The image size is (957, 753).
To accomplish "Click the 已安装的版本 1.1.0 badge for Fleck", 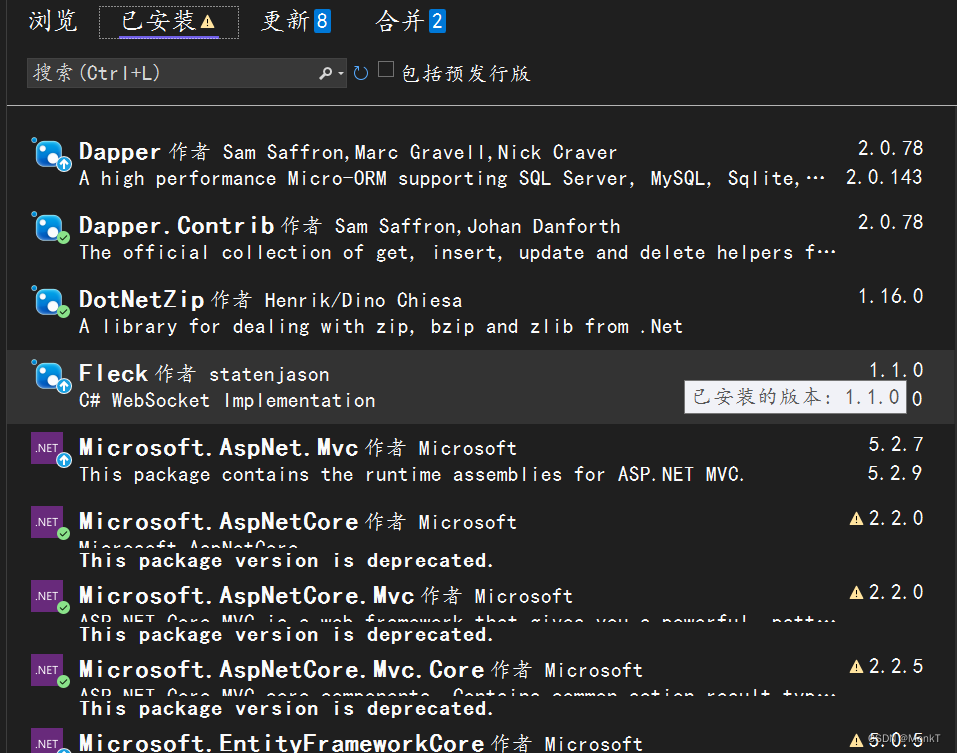I will click(795, 397).
